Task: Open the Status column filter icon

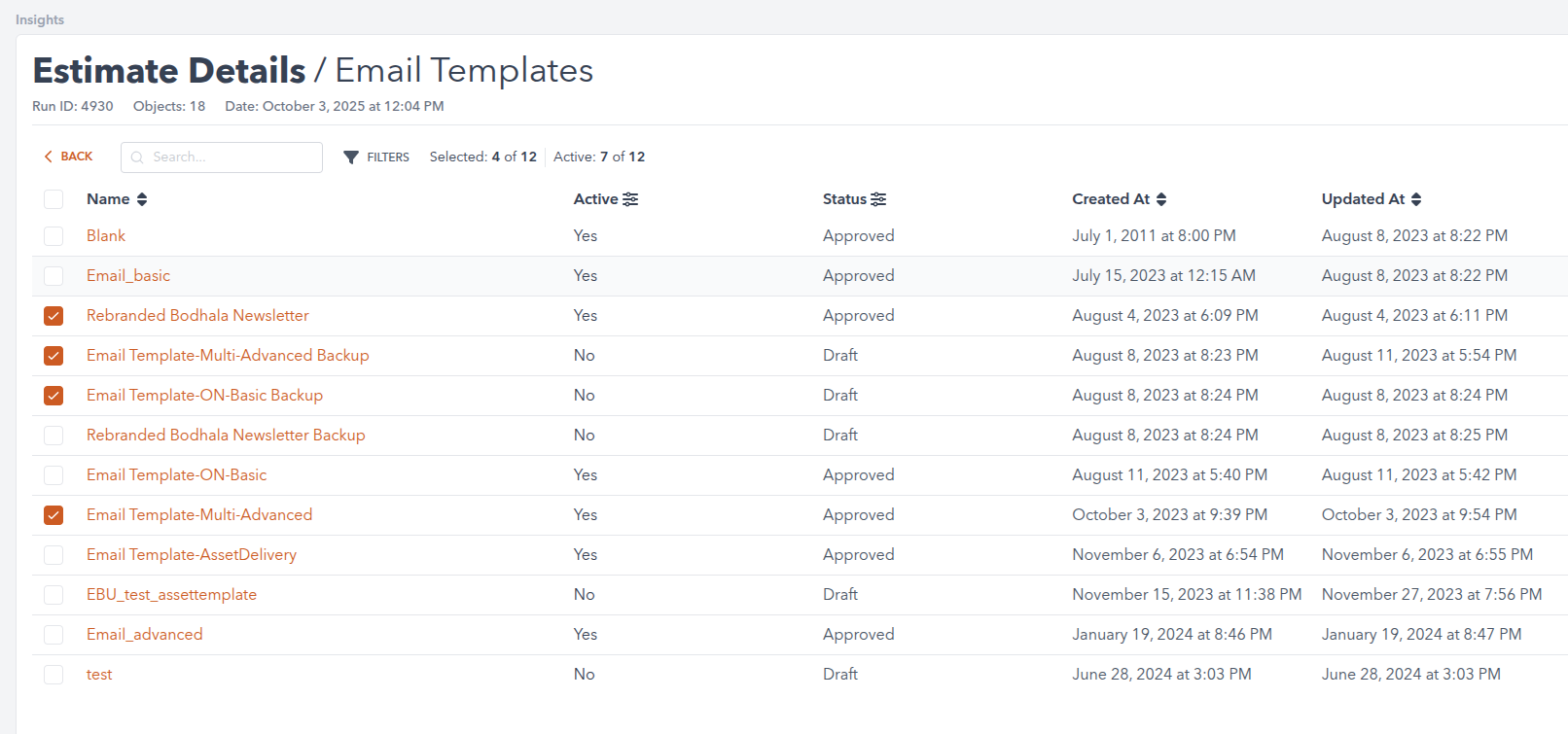Action: pyautogui.click(x=878, y=199)
